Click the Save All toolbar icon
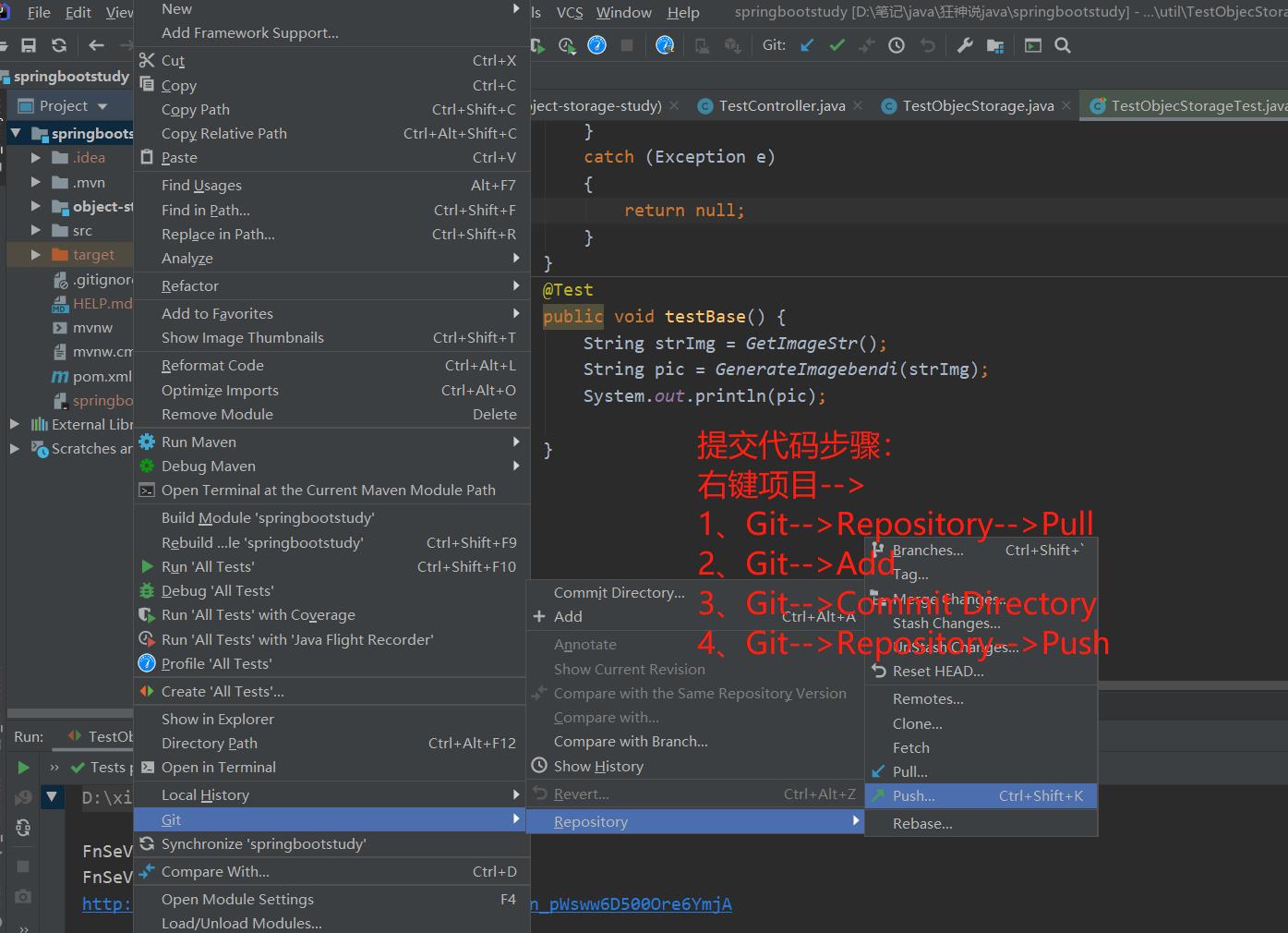The width and height of the screenshot is (1288, 933). (x=29, y=45)
